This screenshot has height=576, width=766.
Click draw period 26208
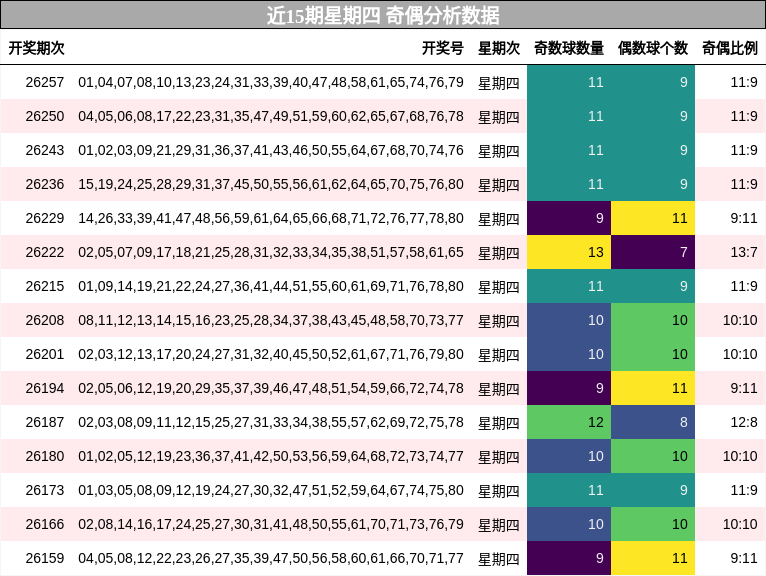[x=45, y=320]
